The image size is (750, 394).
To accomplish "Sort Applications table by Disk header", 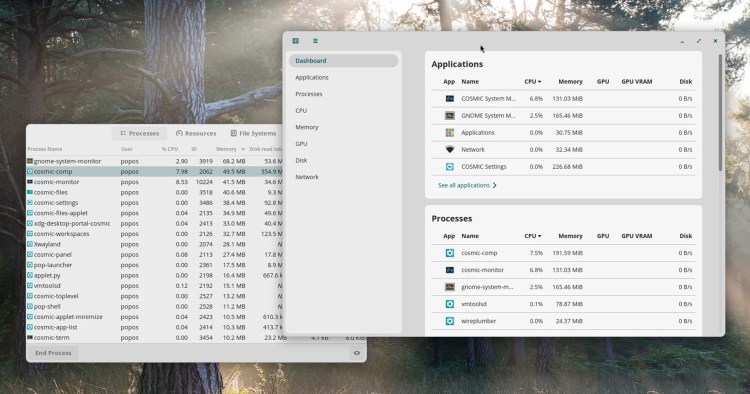I will tap(685, 82).
